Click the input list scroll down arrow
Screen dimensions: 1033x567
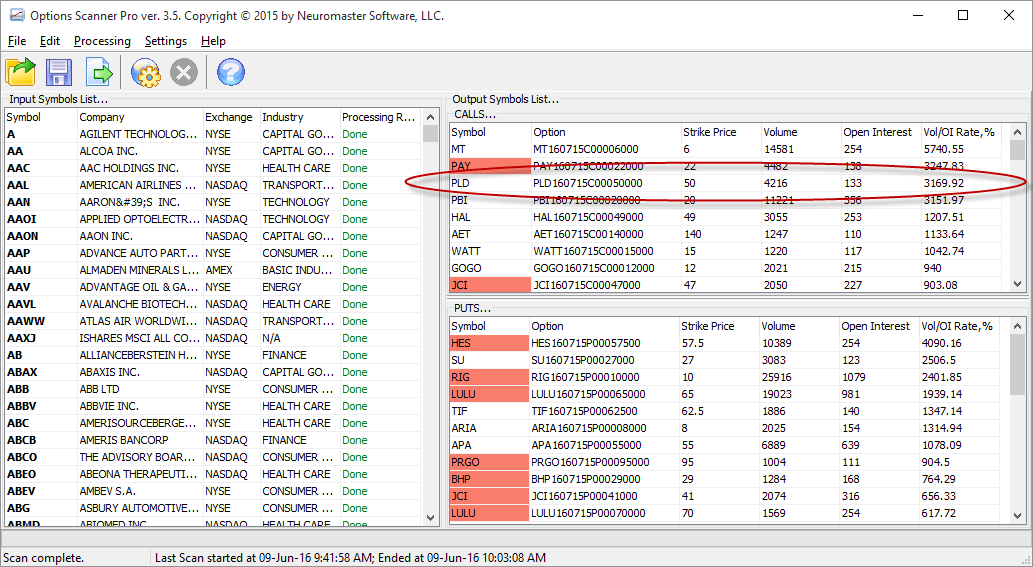(x=430, y=518)
